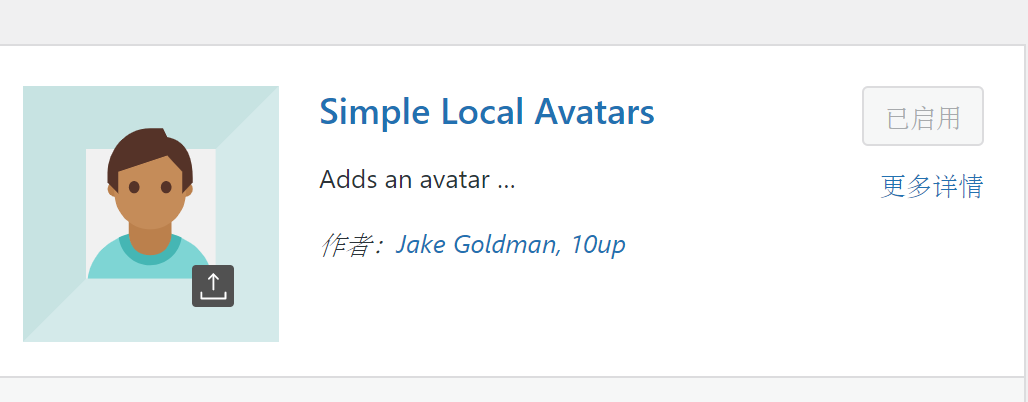Click the word Simple in the plugin heading

coord(374,112)
